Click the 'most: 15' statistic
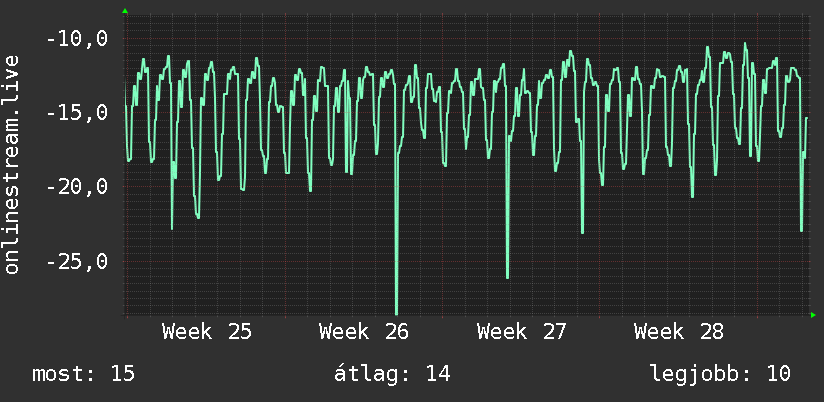Screen dimensions: 824x402 point(84,374)
